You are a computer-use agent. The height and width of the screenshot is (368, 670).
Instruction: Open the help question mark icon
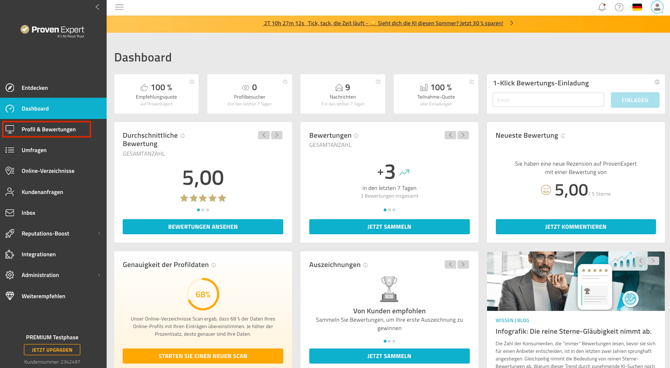[x=619, y=7]
